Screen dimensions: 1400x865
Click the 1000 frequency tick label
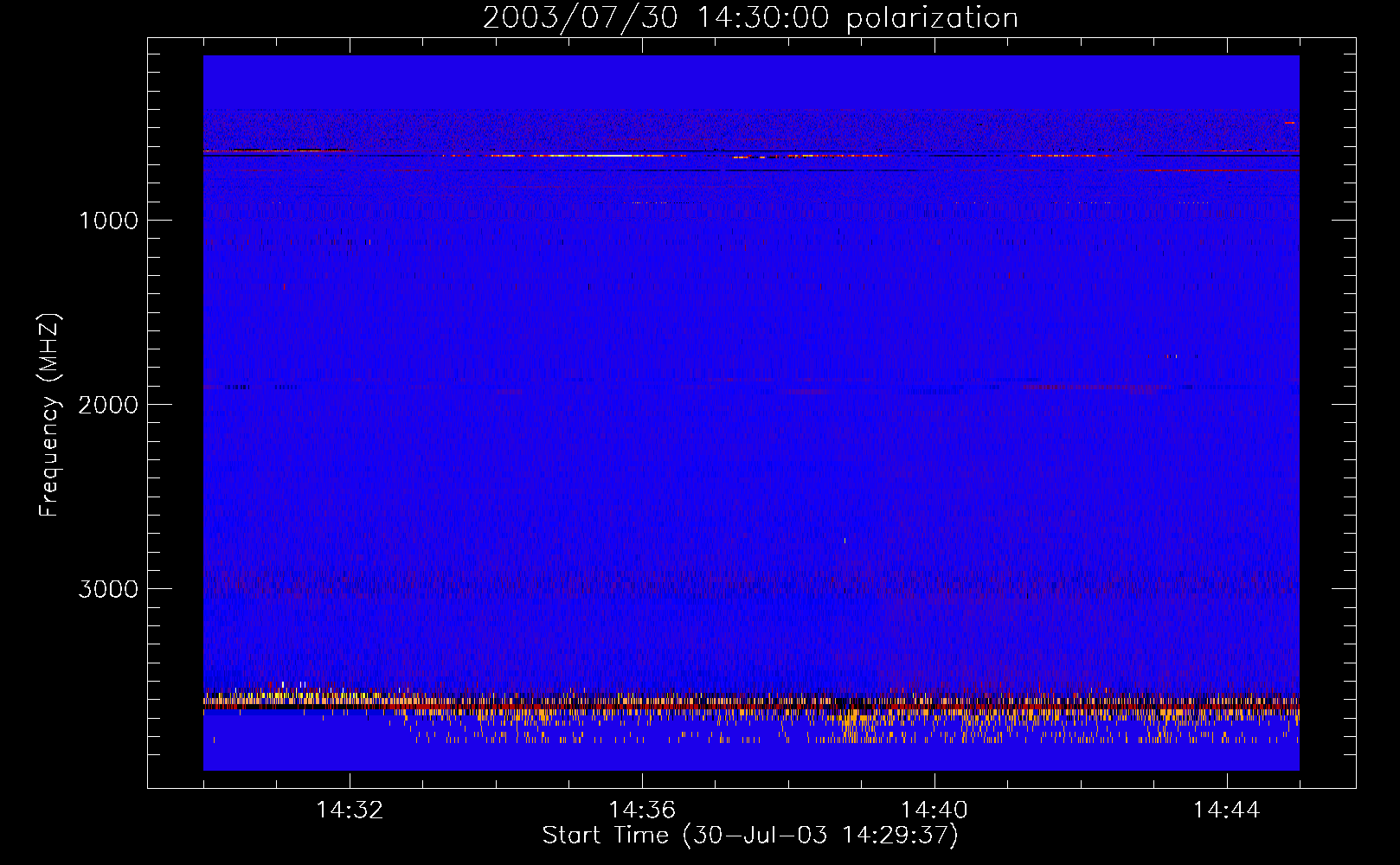[109, 221]
